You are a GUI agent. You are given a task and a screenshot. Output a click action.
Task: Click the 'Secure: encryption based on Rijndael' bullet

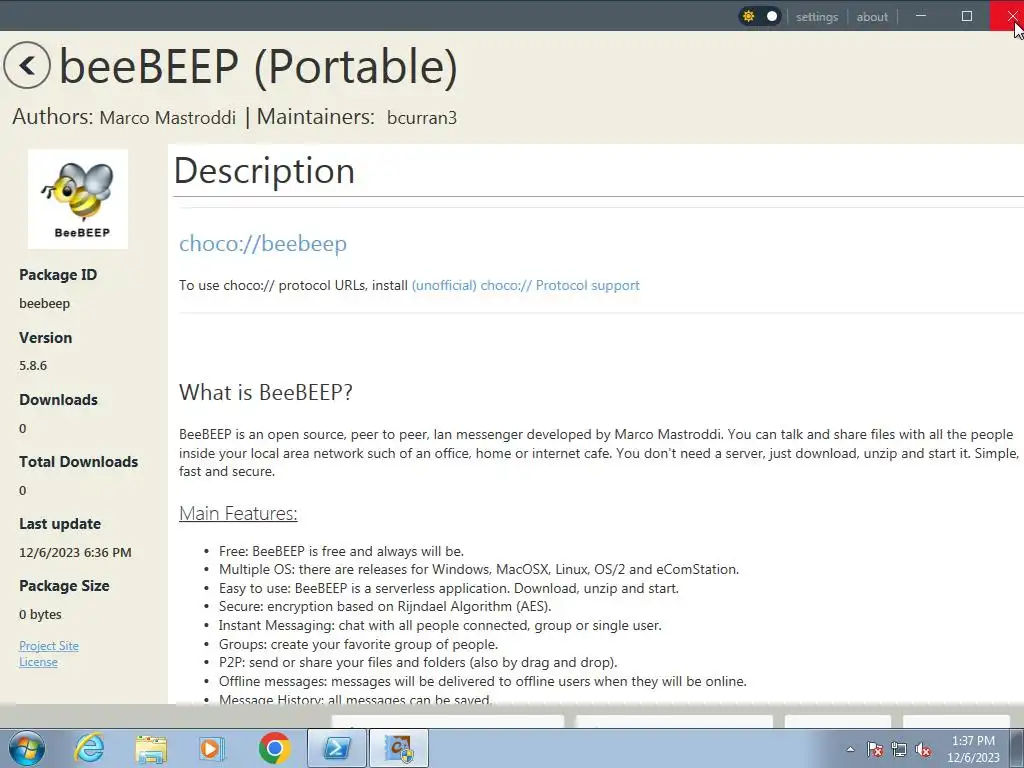point(385,607)
